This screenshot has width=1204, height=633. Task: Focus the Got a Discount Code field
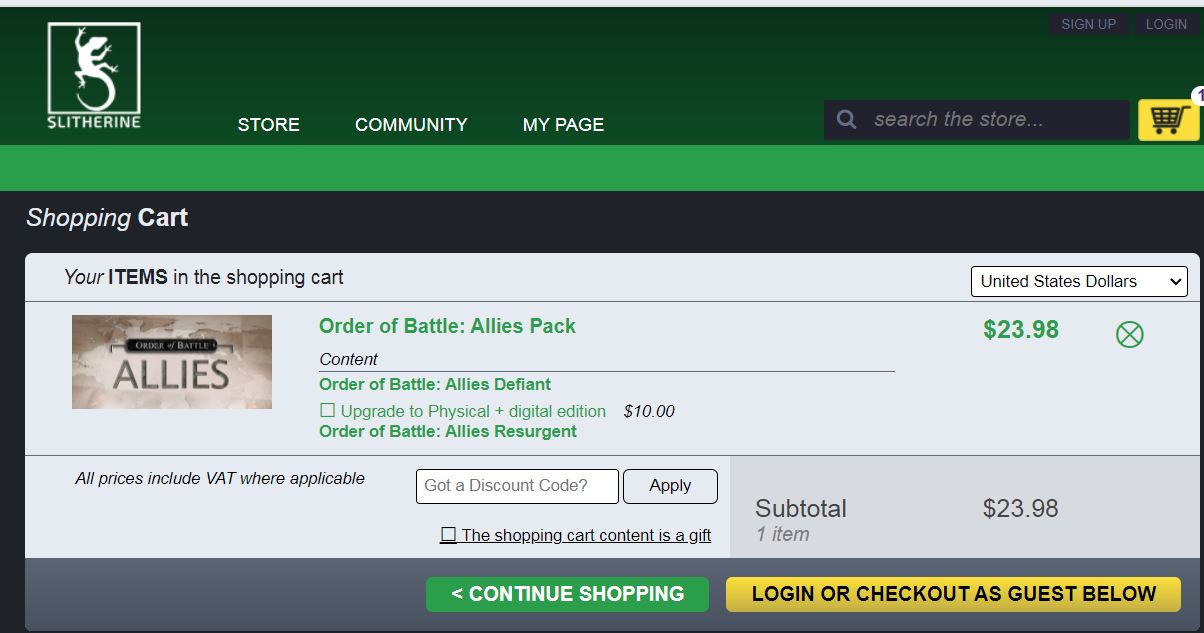pyautogui.click(x=517, y=486)
